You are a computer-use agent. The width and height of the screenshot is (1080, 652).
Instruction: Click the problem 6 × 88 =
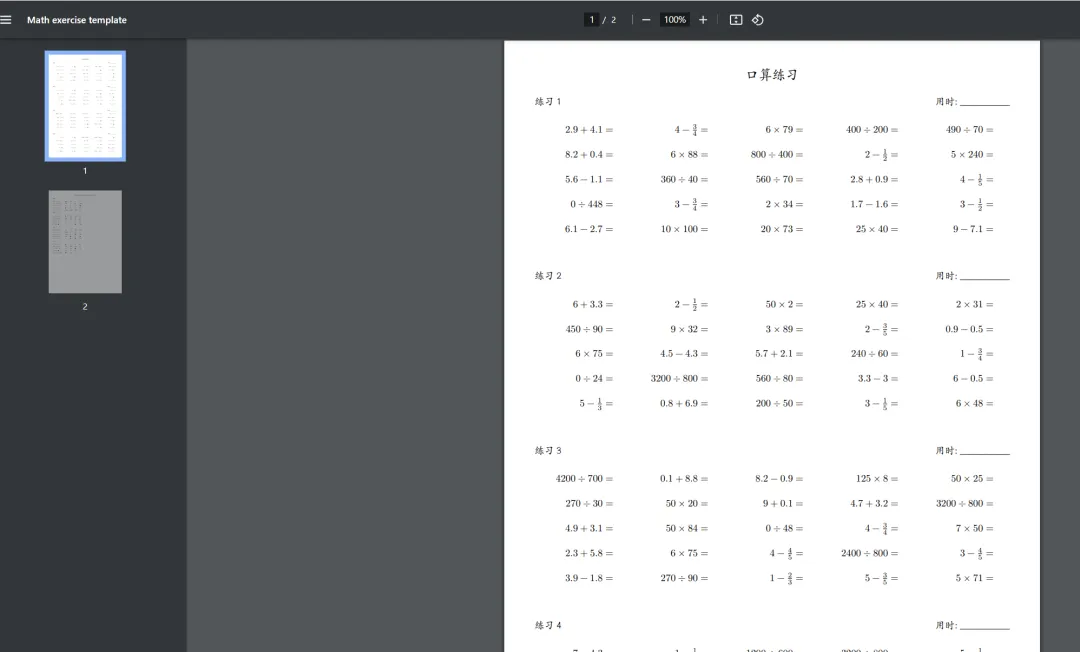coord(689,154)
